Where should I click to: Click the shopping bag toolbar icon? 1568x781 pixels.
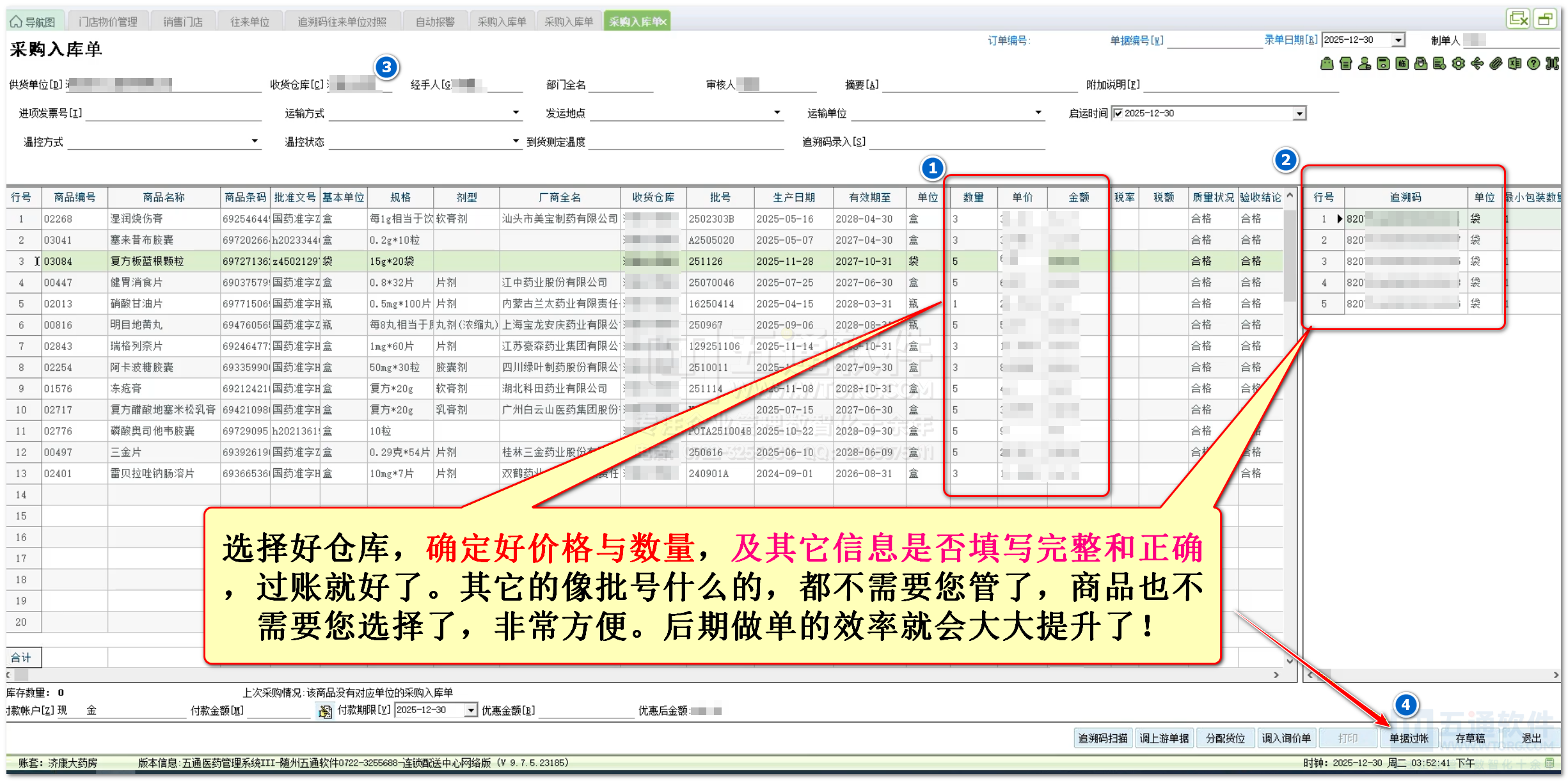(1327, 63)
